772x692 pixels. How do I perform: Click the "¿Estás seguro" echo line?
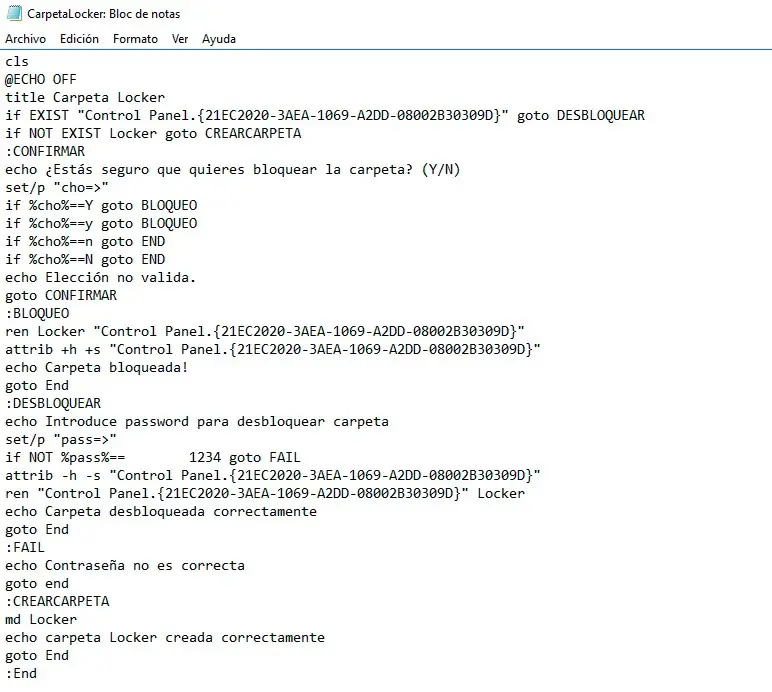click(x=232, y=169)
